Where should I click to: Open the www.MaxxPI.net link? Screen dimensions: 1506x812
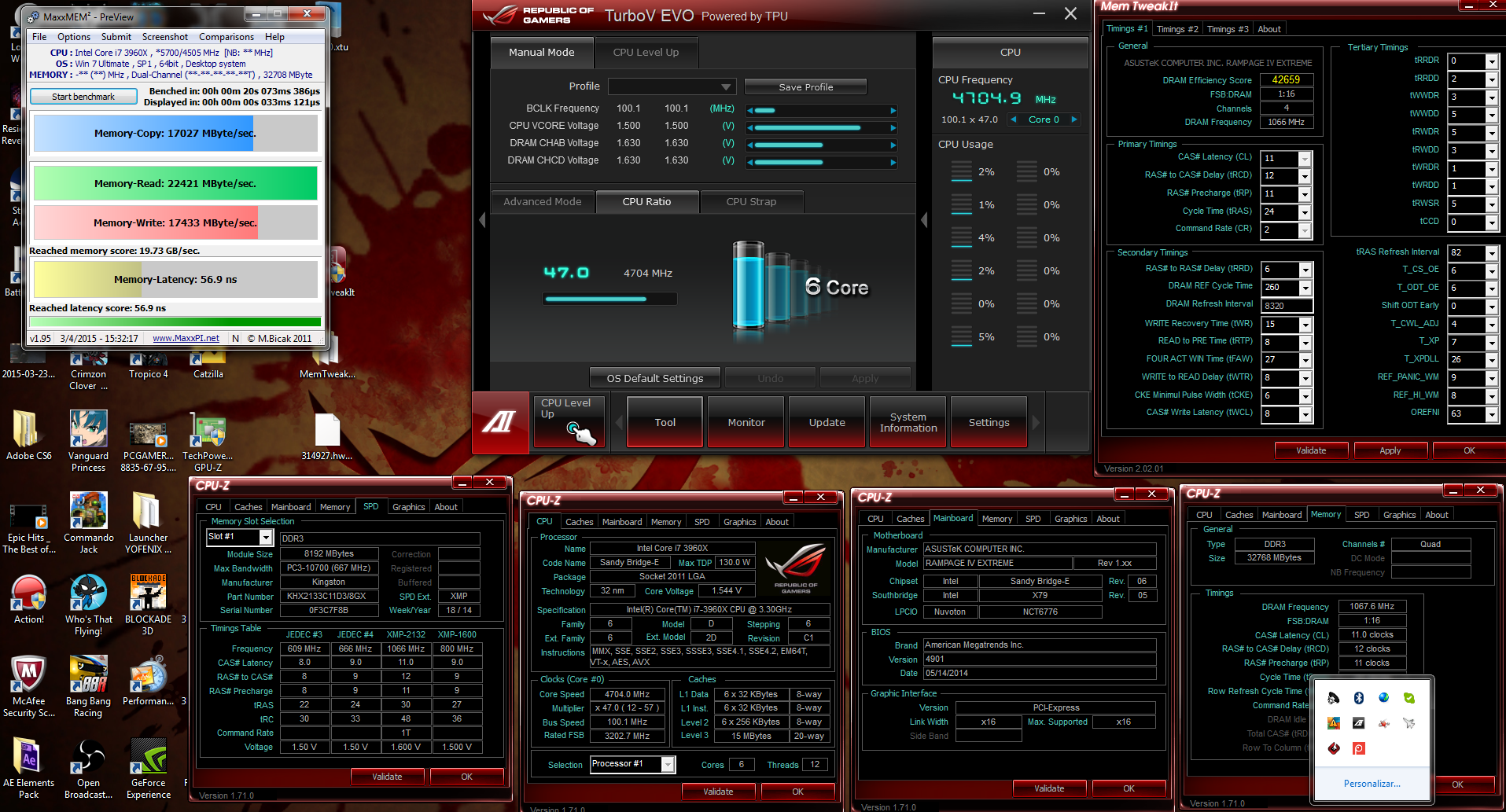pos(186,338)
